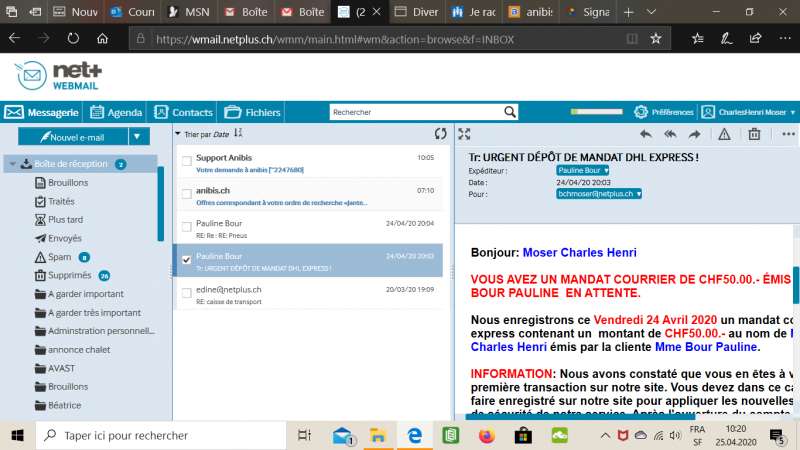This screenshot has width=800, height=450.
Task: Uncheck the selected URGENT DÉPÔT email
Action: point(187,260)
